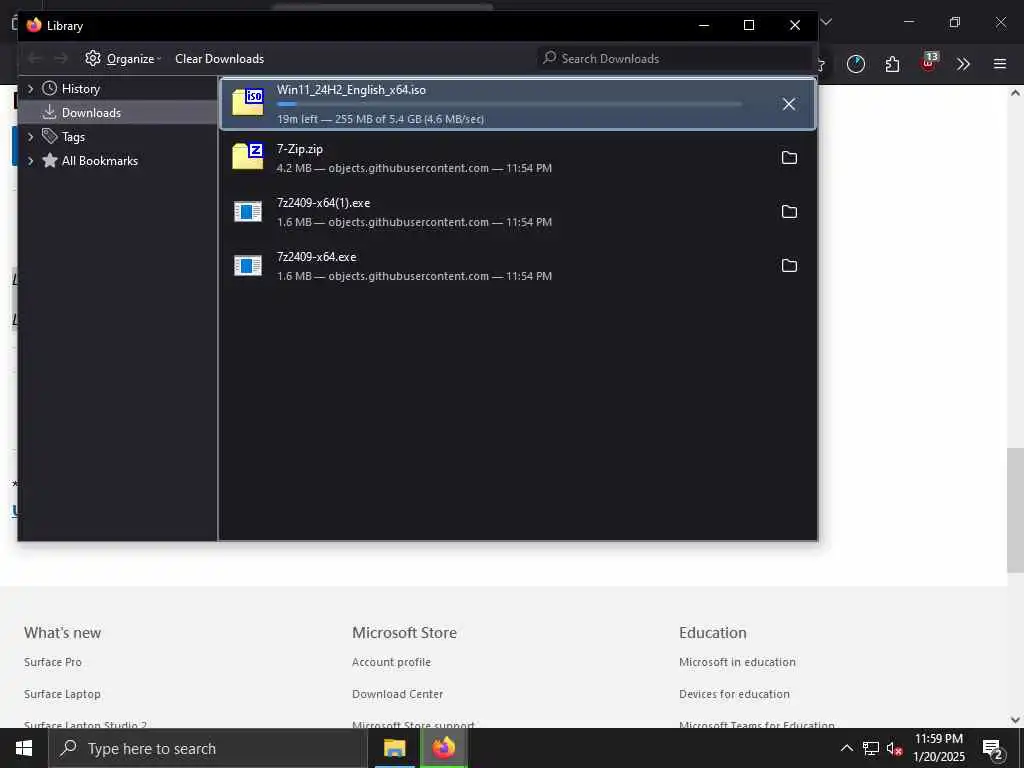Open Firefox extensions puzzle icon
The height and width of the screenshot is (768, 1024).
click(x=892, y=64)
